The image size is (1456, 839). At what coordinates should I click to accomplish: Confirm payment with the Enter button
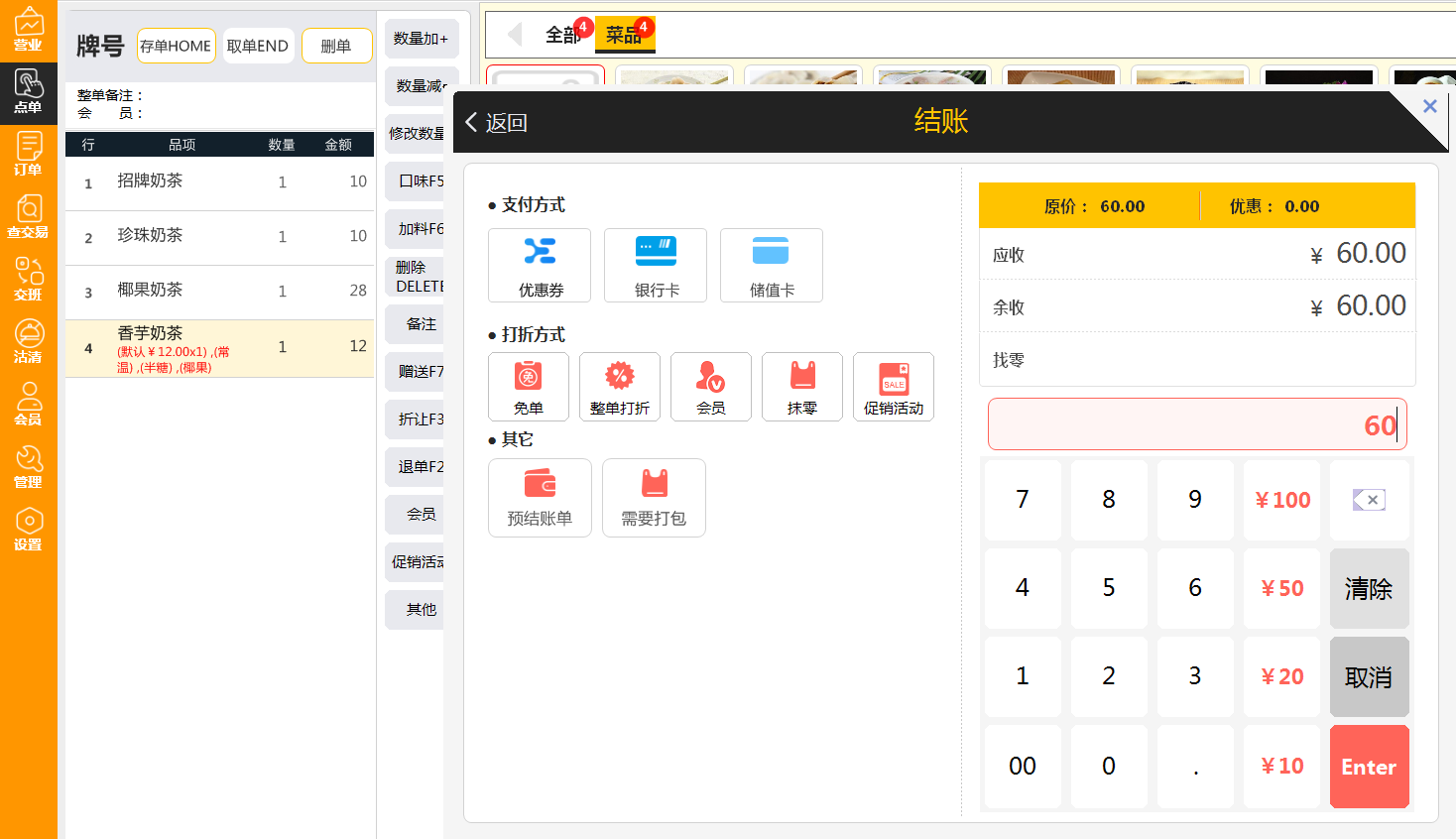pyautogui.click(x=1369, y=766)
